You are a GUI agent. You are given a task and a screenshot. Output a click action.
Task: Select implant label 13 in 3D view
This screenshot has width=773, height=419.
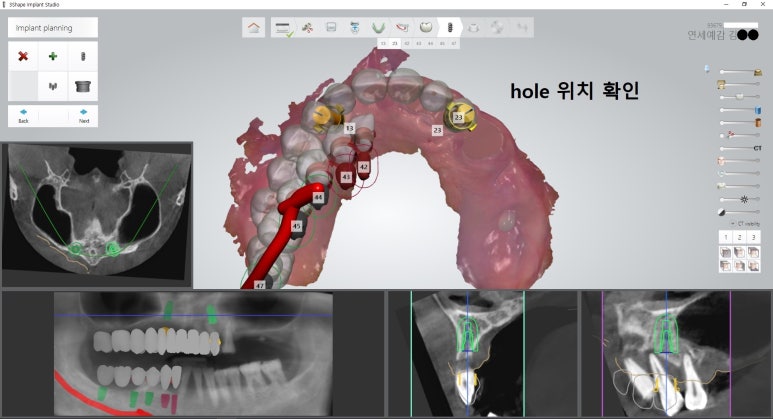coord(350,128)
